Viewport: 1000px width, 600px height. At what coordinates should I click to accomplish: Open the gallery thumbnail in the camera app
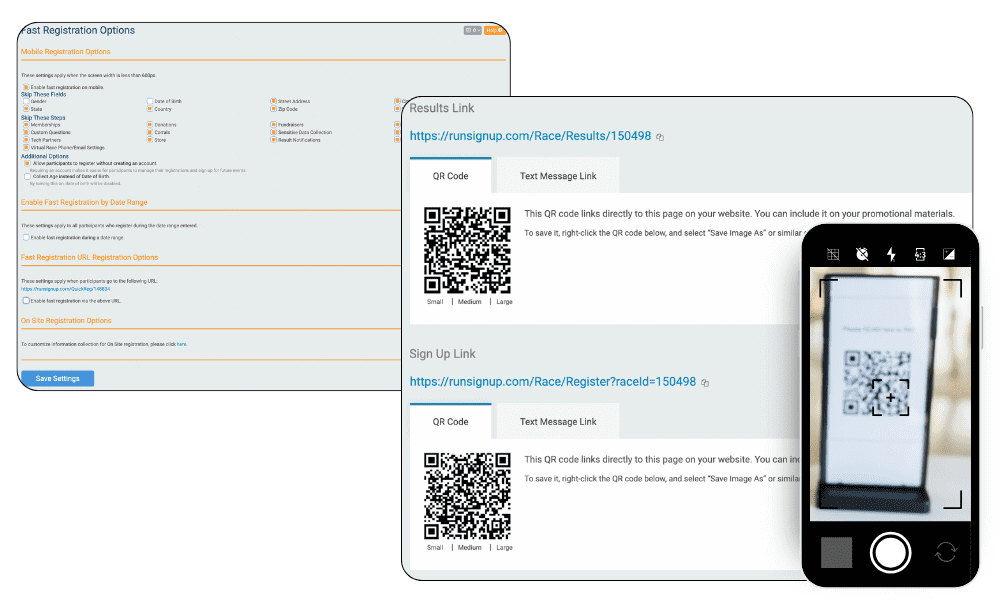(x=836, y=552)
